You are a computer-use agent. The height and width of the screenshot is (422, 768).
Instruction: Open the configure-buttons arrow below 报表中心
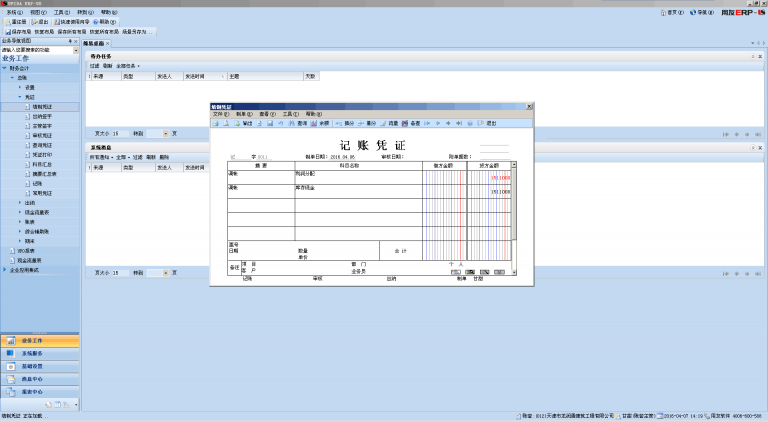pos(76,405)
